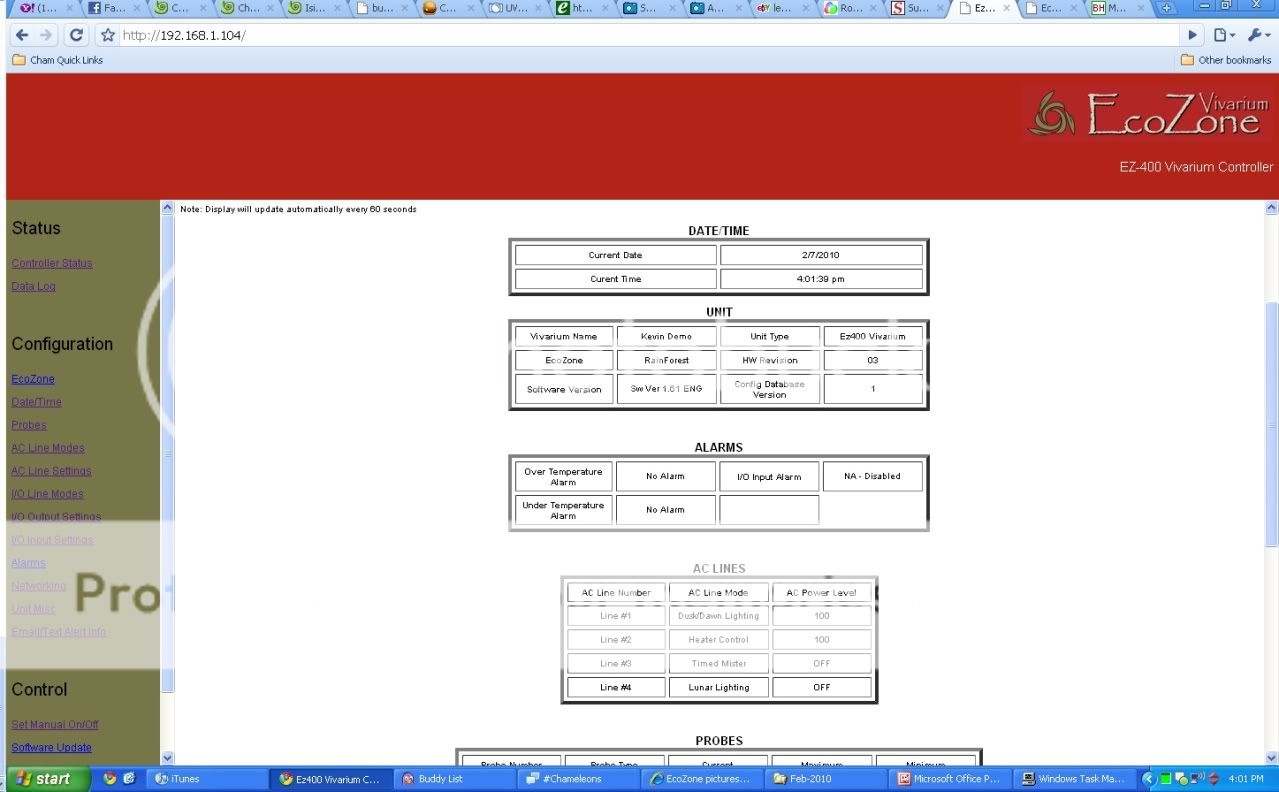Viewport: 1279px width, 792px height.
Task: Open the Controller Status link
Action: (52, 264)
